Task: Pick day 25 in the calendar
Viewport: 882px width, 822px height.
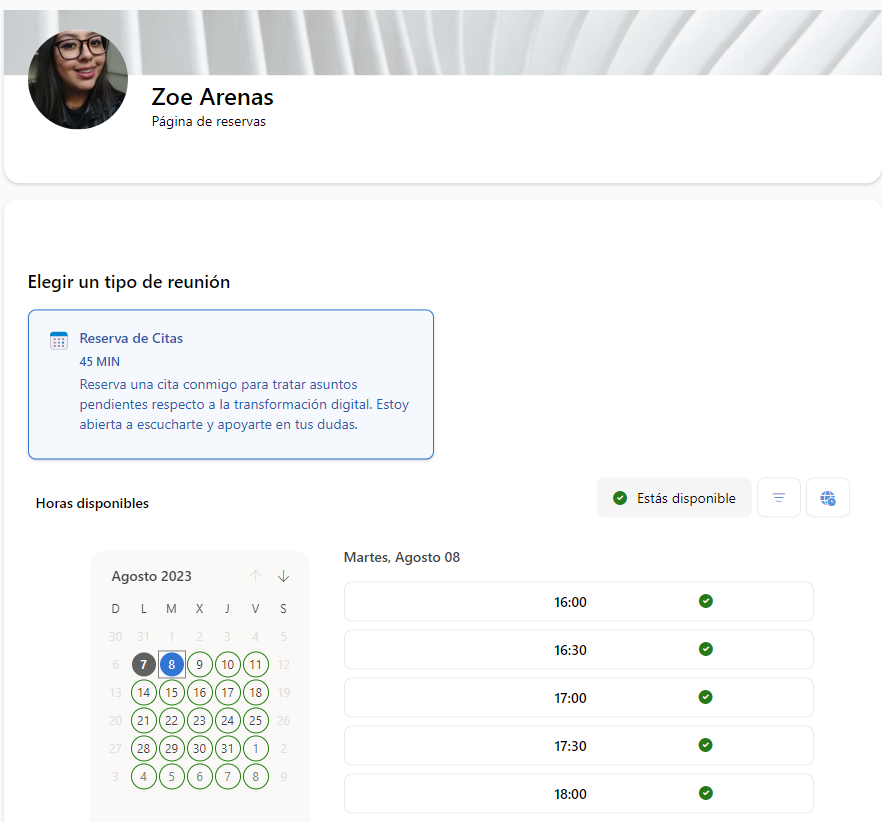Action: pos(255,720)
